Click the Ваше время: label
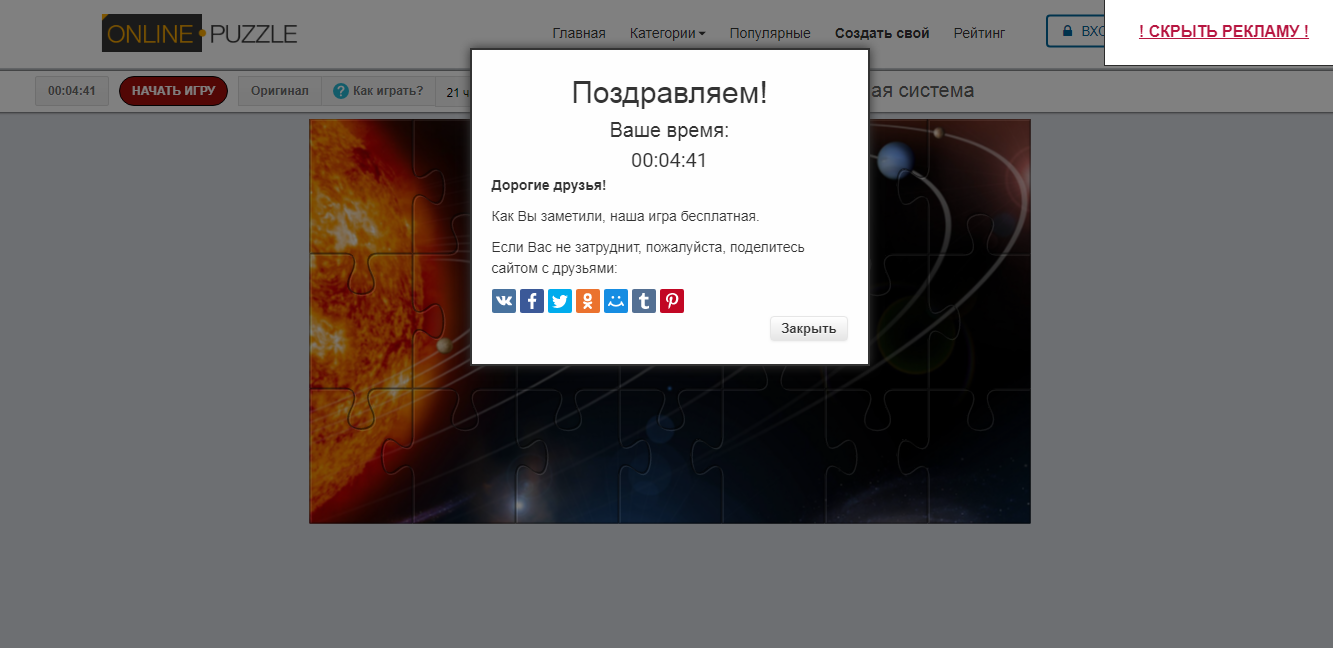1333x648 pixels. 670,131
